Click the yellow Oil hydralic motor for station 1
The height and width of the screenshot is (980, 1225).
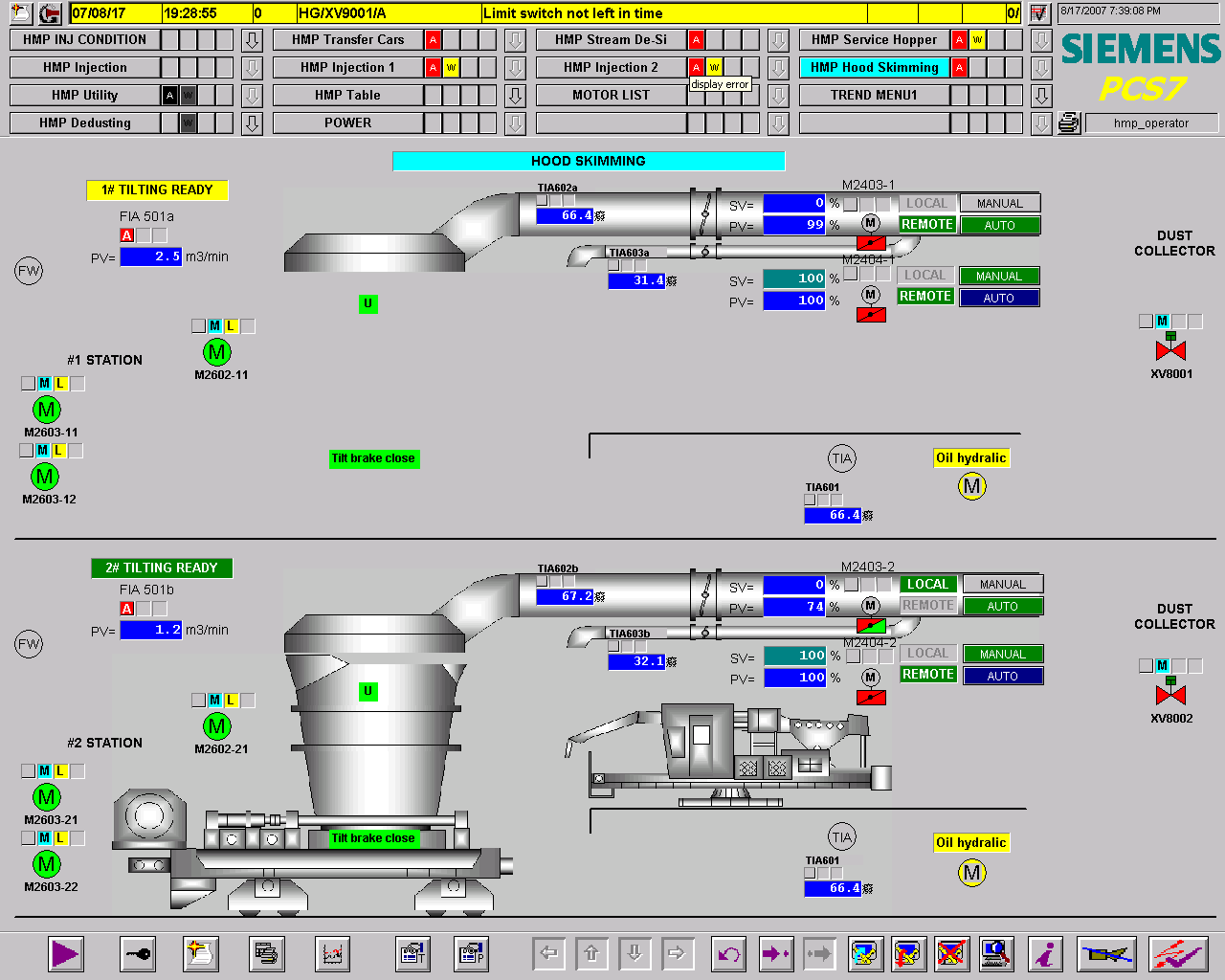coord(971,486)
